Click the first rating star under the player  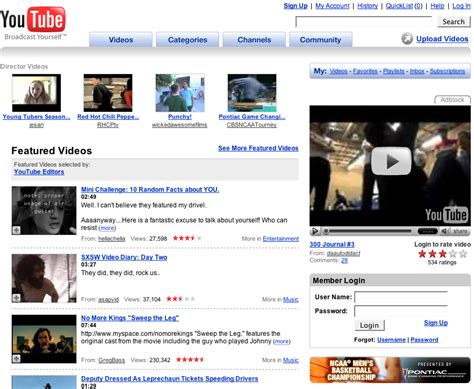(x=422, y=254)
